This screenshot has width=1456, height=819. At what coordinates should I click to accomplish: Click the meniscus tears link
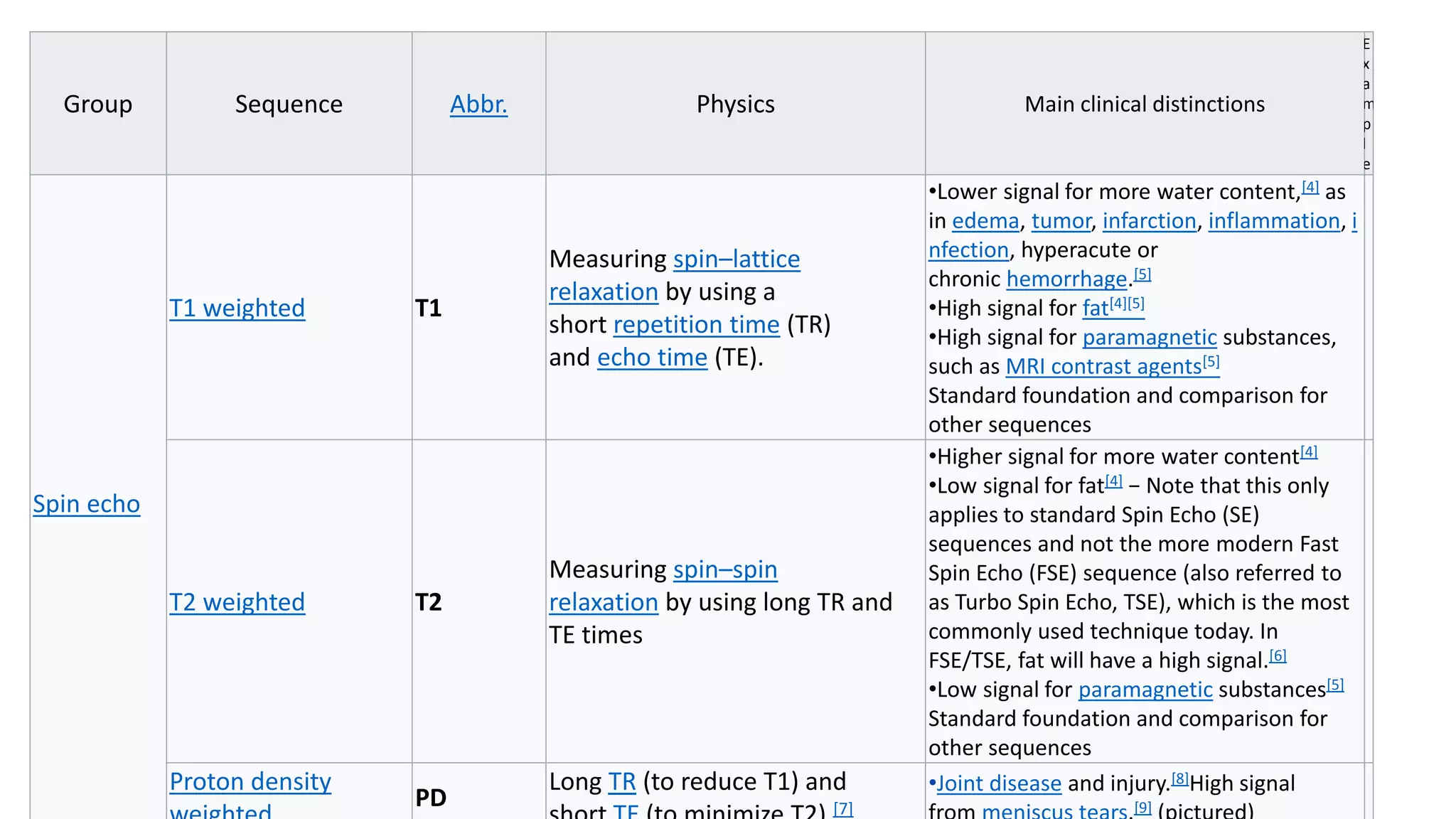coord(1054,810)
